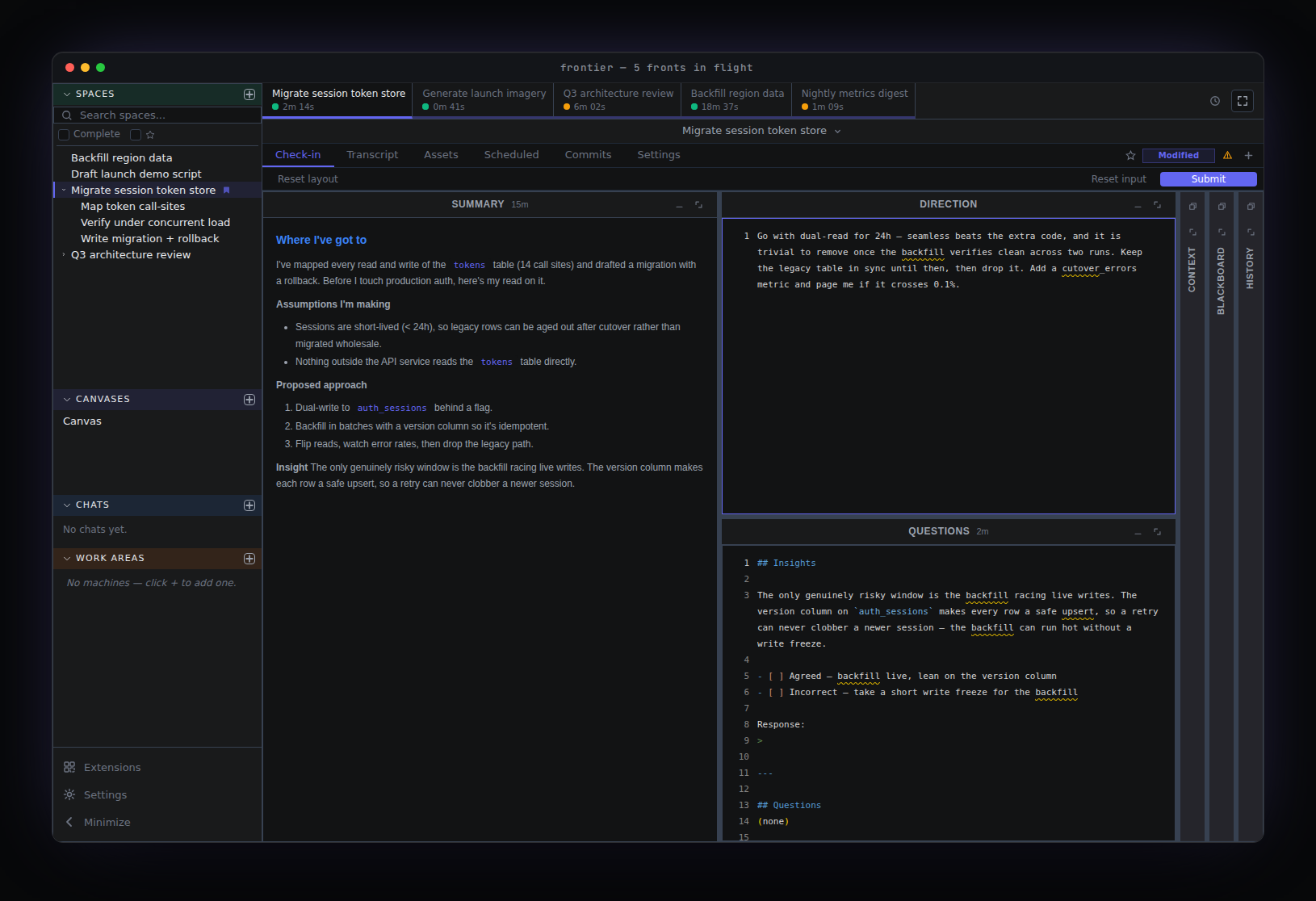Open the clock history icon in the tab bar
Screen dimensions: 1316x901
pyautogui.click(x=1215, y=101)
